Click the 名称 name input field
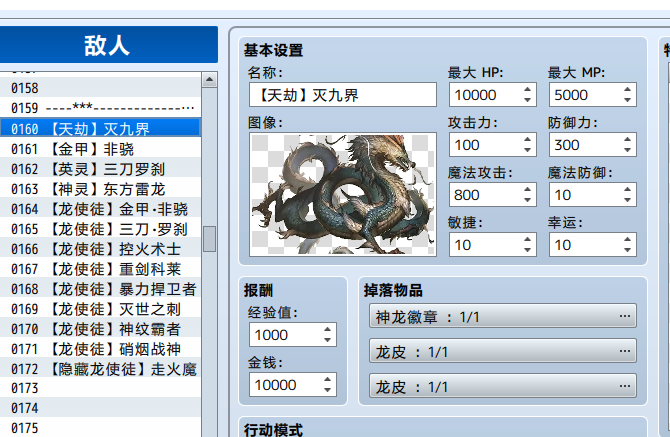This screenshot has width=670, height=437. coord(343,95)
